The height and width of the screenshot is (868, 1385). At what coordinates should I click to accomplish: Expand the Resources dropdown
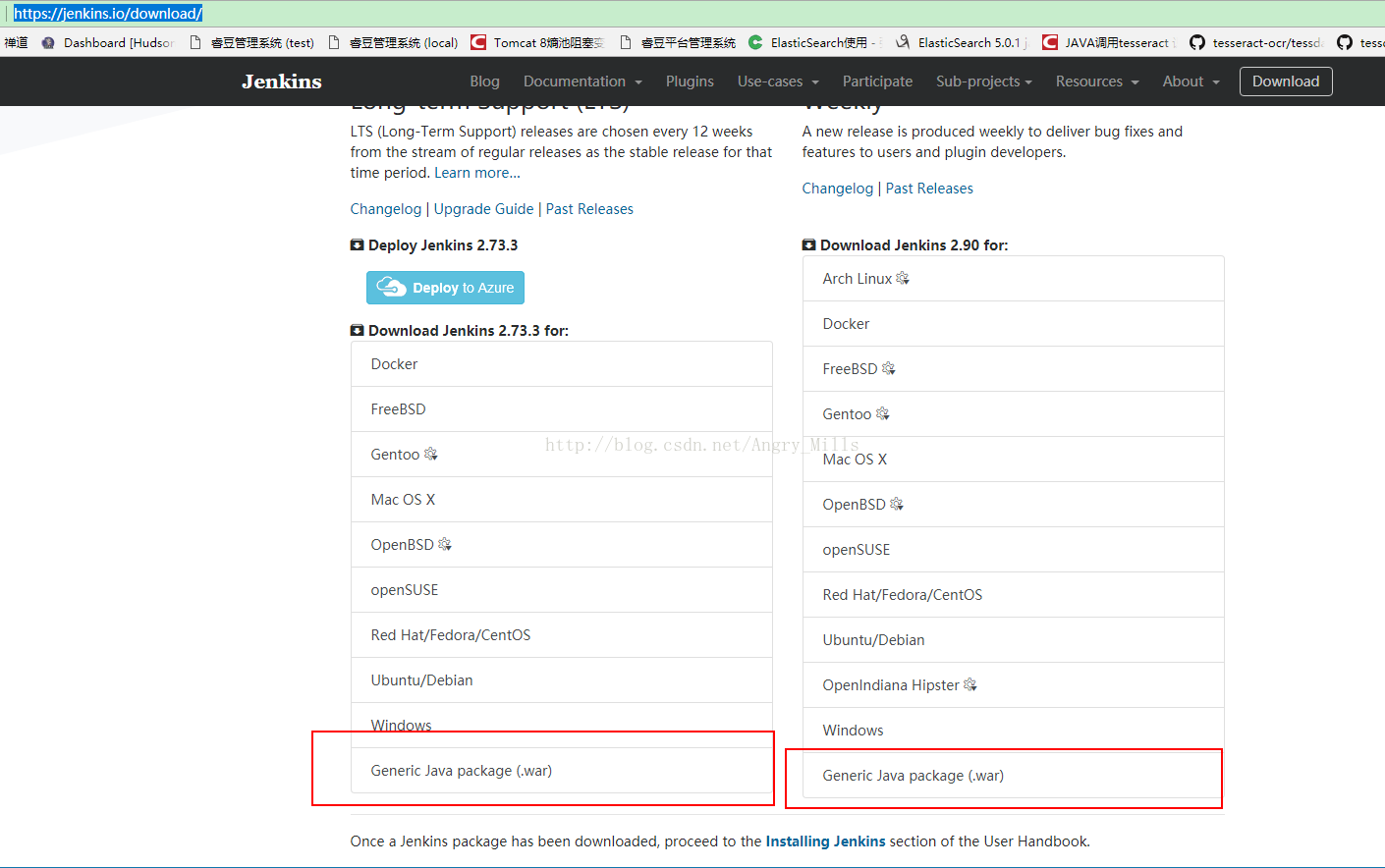(1097, 81)
